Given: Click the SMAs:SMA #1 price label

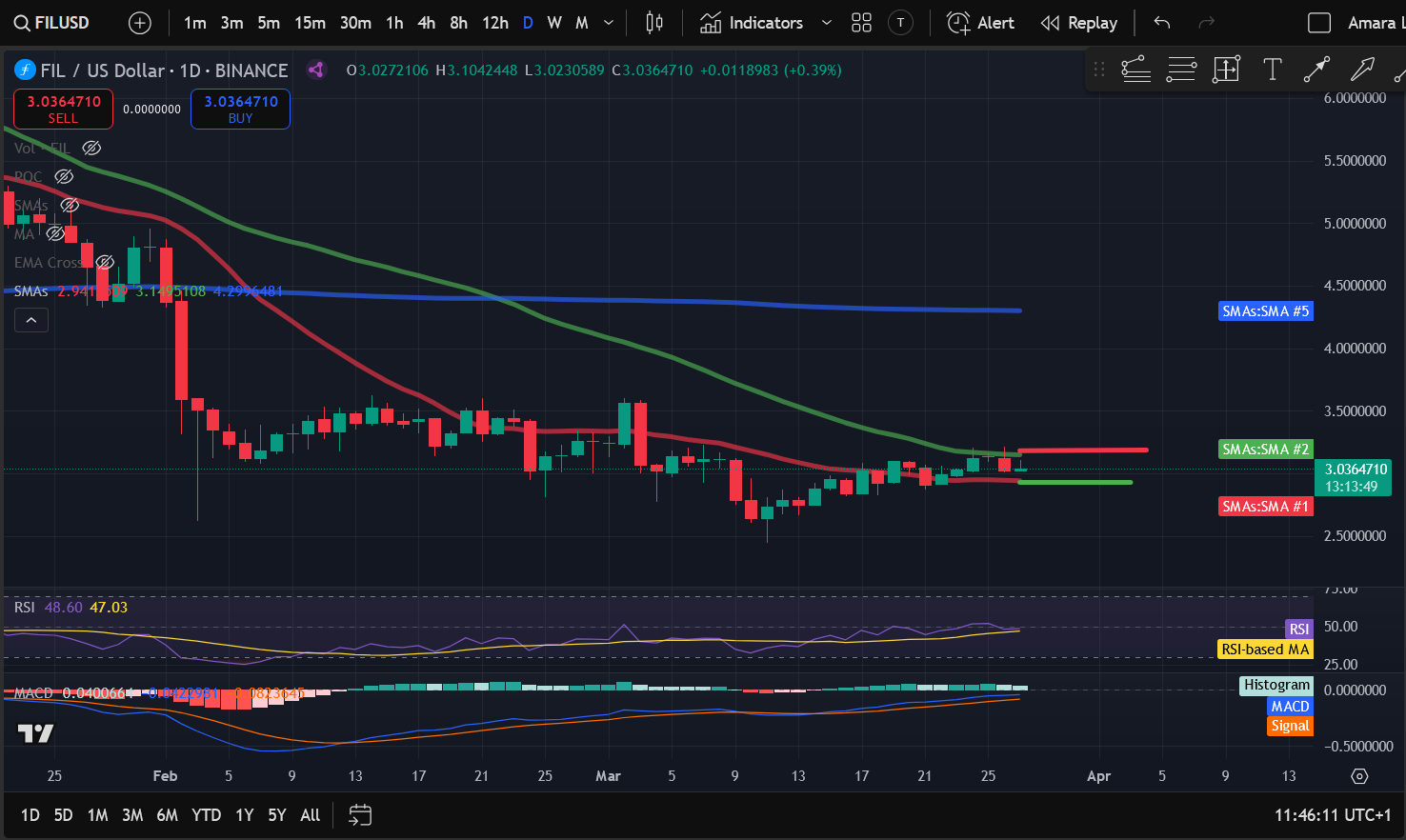Looking at the screenshot, I should click(1266, 507).
